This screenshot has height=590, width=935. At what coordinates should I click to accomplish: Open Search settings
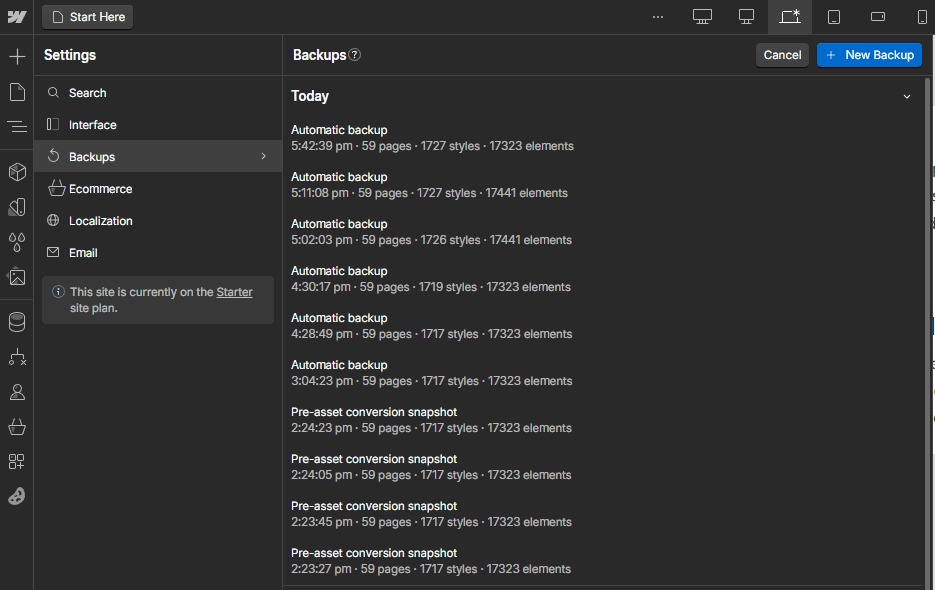click(x=158, y=92)
